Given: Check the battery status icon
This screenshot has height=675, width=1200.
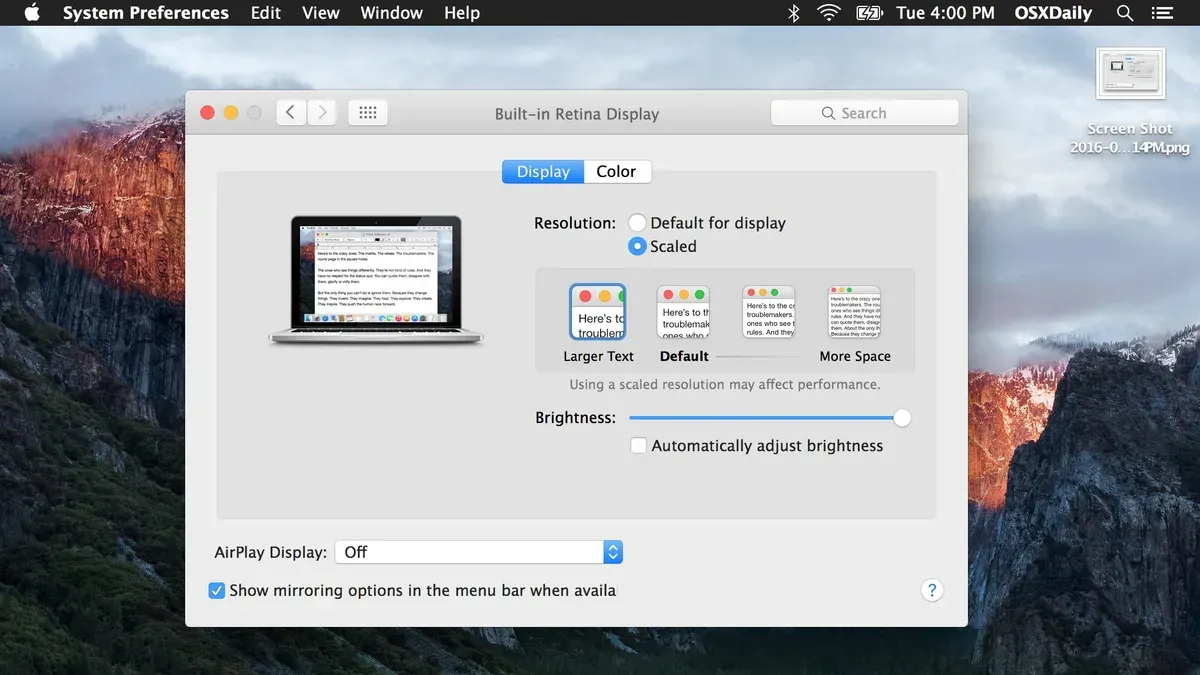Looking at the screenshot, I should pos(869,13).
